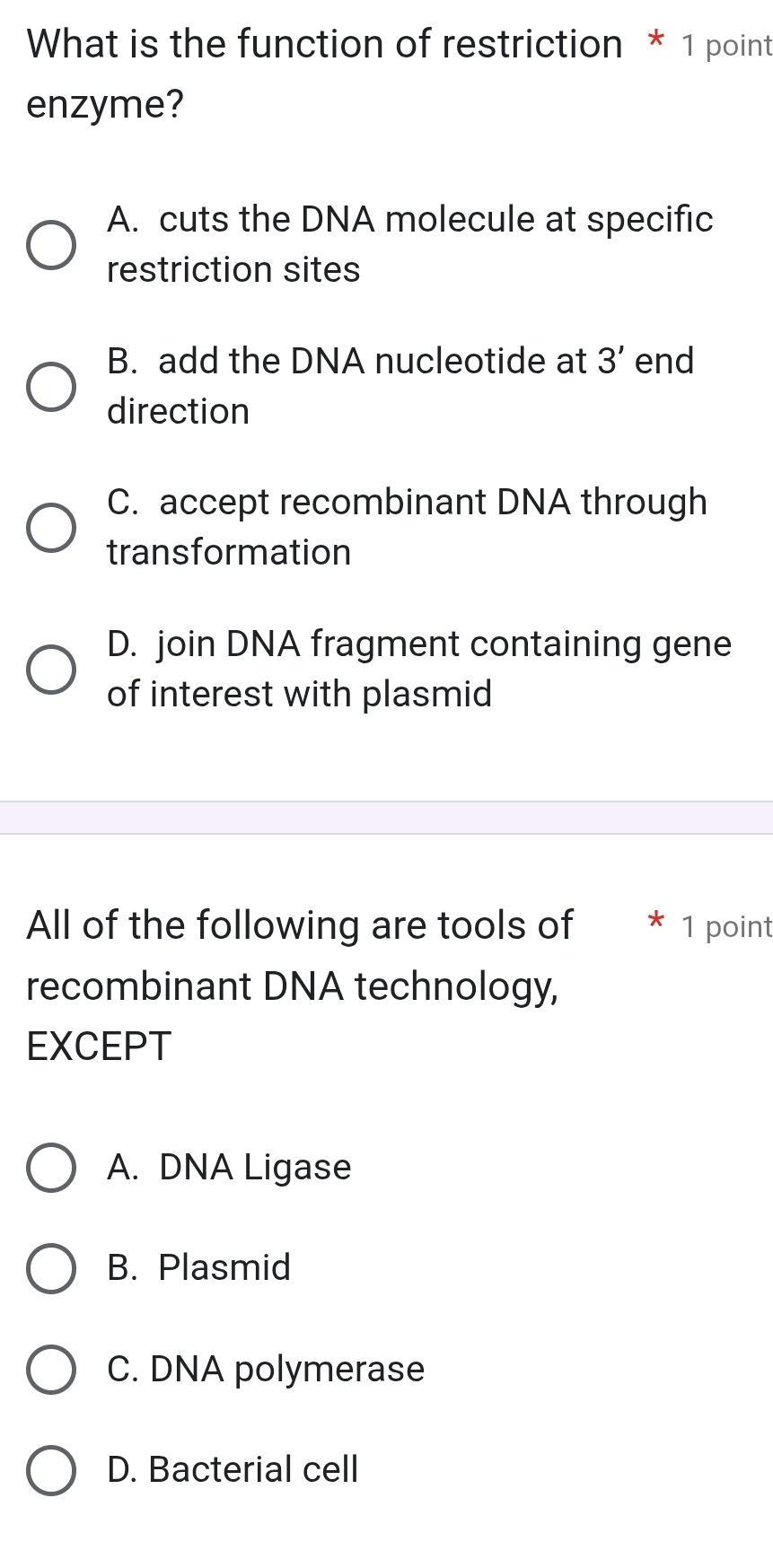Pick the 'DNA polymerase' radio circle
The height and width of the screenshot is (1568, 773).
[x=50, y=1370]
